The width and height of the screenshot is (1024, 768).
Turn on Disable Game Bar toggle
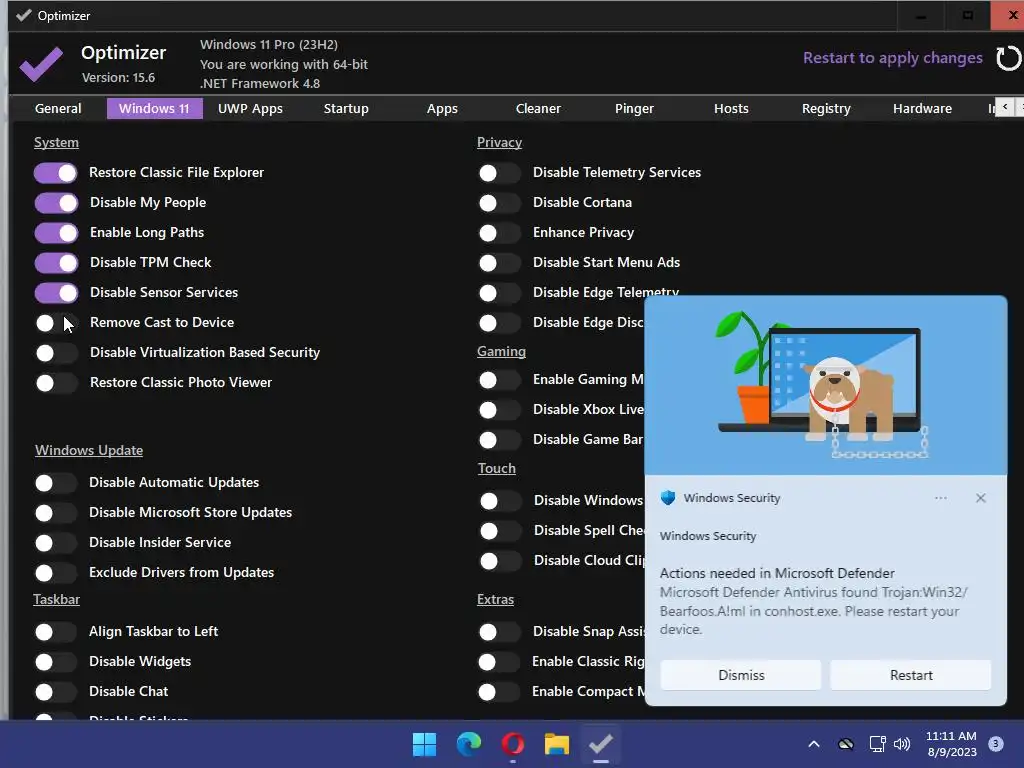[500, 440]
